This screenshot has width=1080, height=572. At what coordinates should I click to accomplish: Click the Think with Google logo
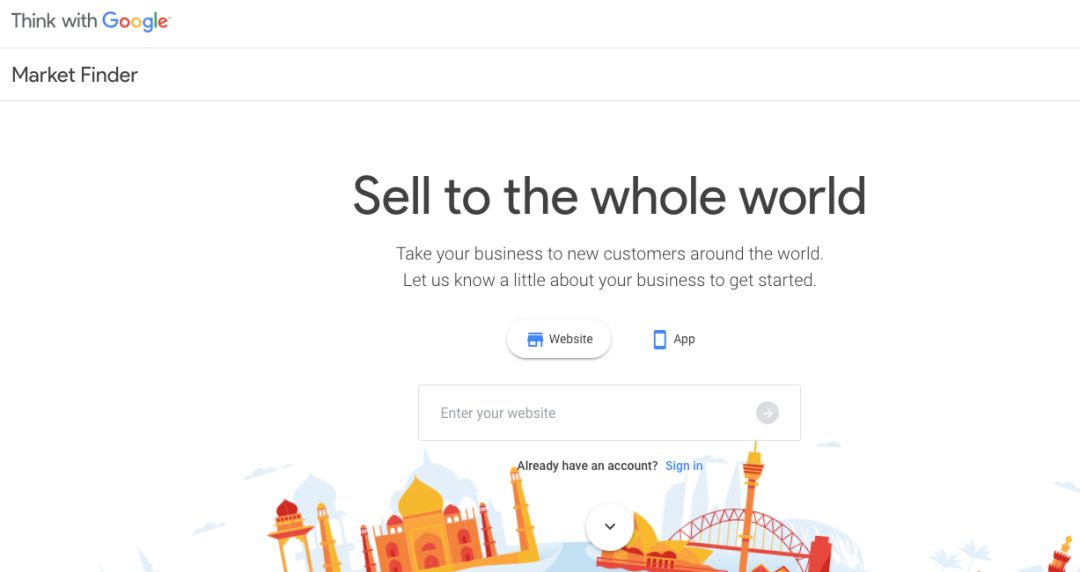pos(91,21)
